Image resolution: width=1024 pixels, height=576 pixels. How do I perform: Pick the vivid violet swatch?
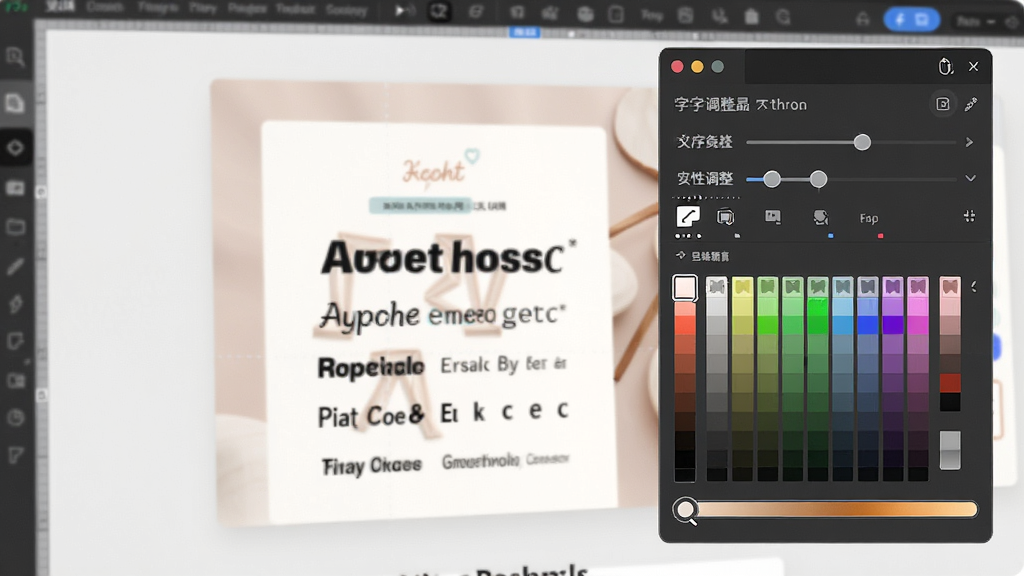pos(893,325)
